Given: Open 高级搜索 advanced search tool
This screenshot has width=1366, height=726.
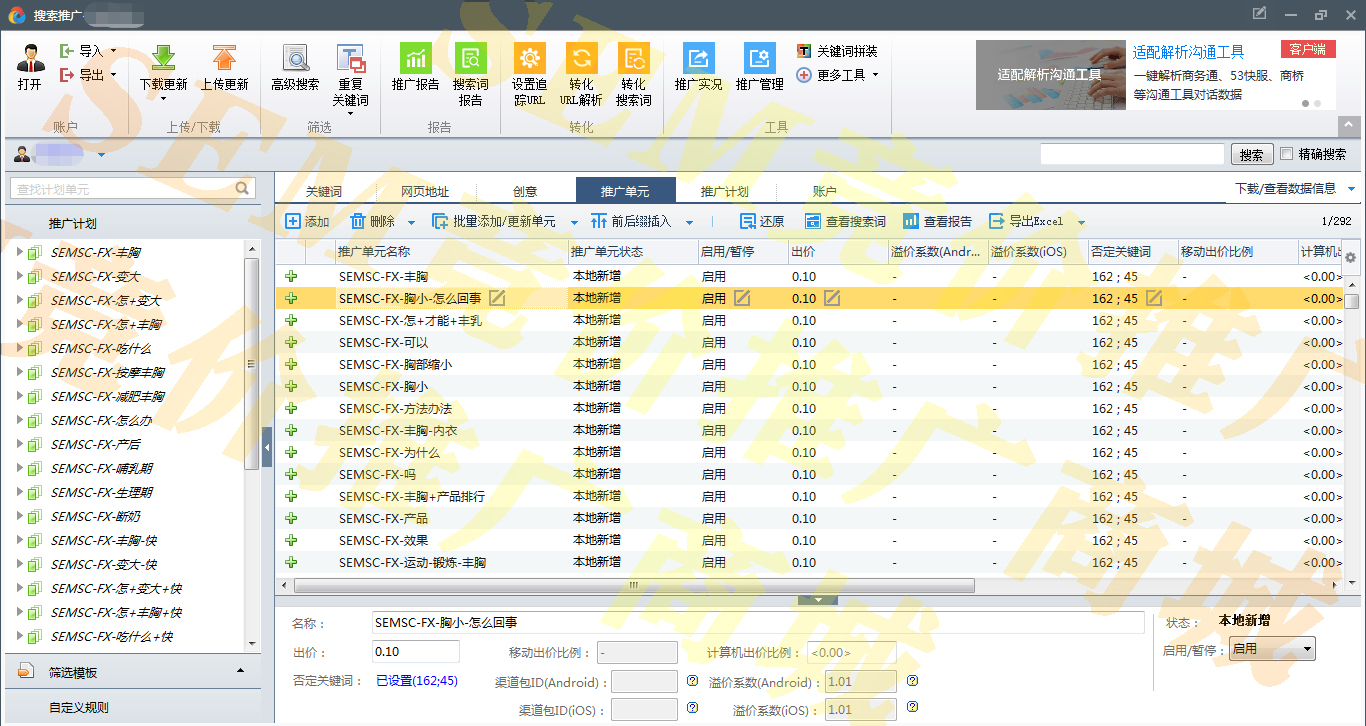Looking at the screenshot, I should (295, 59).
